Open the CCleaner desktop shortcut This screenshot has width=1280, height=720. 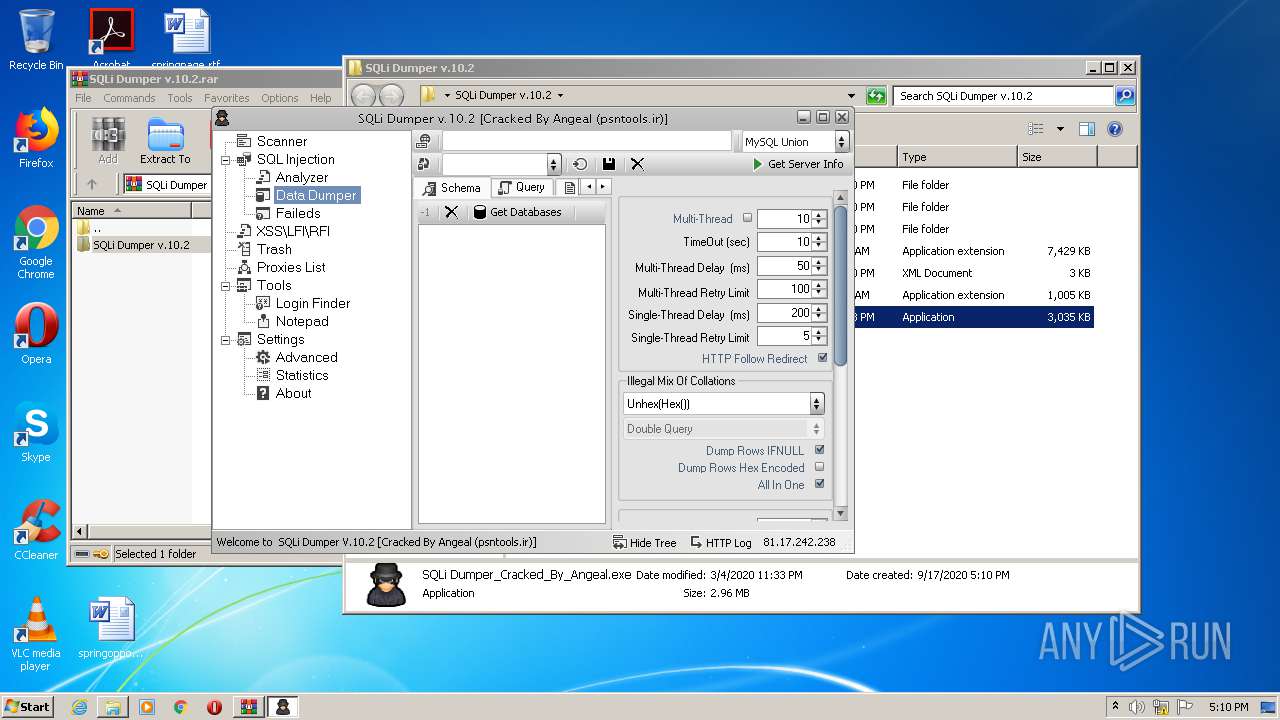(36, 530)
